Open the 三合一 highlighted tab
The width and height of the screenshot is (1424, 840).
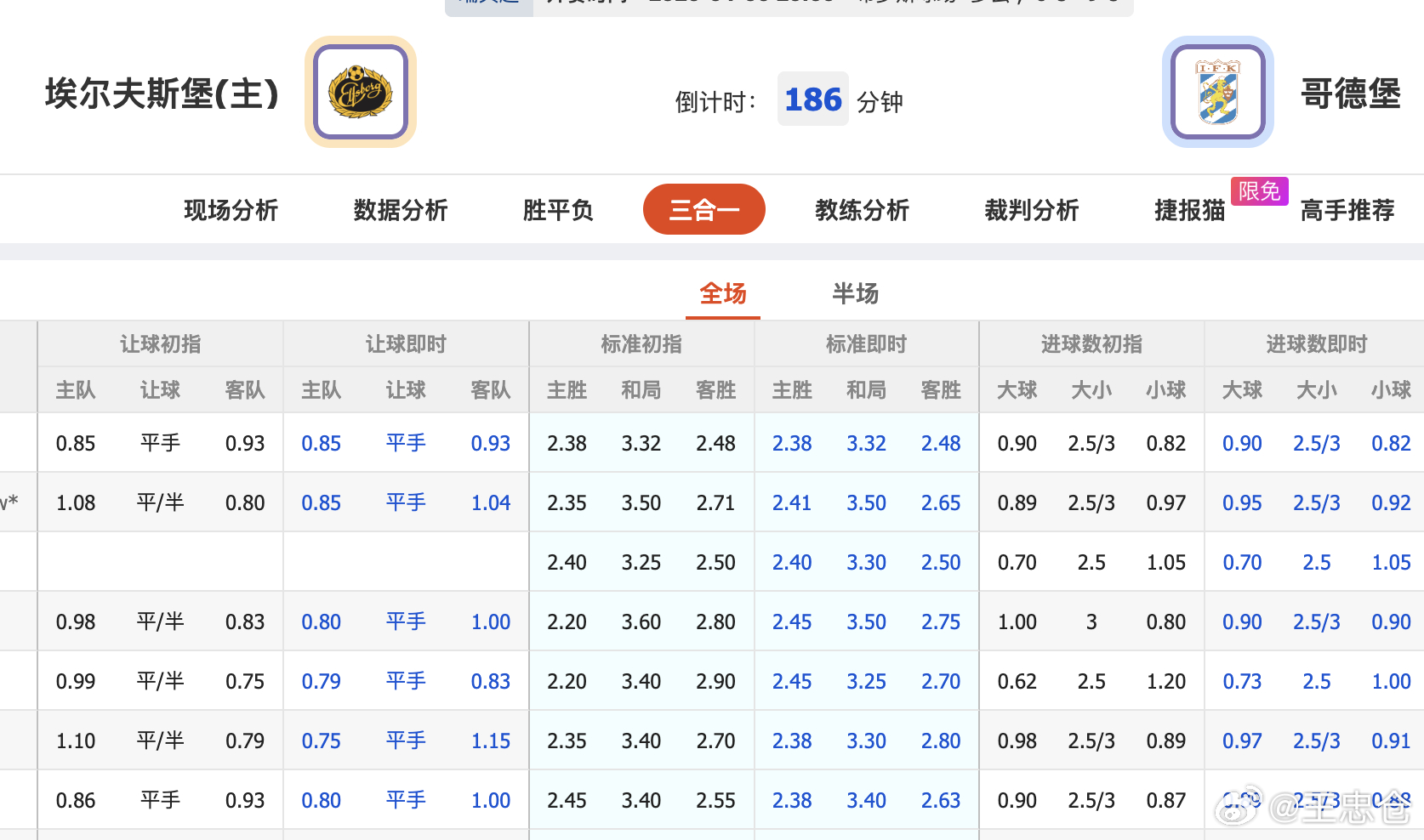coord(703,209)
